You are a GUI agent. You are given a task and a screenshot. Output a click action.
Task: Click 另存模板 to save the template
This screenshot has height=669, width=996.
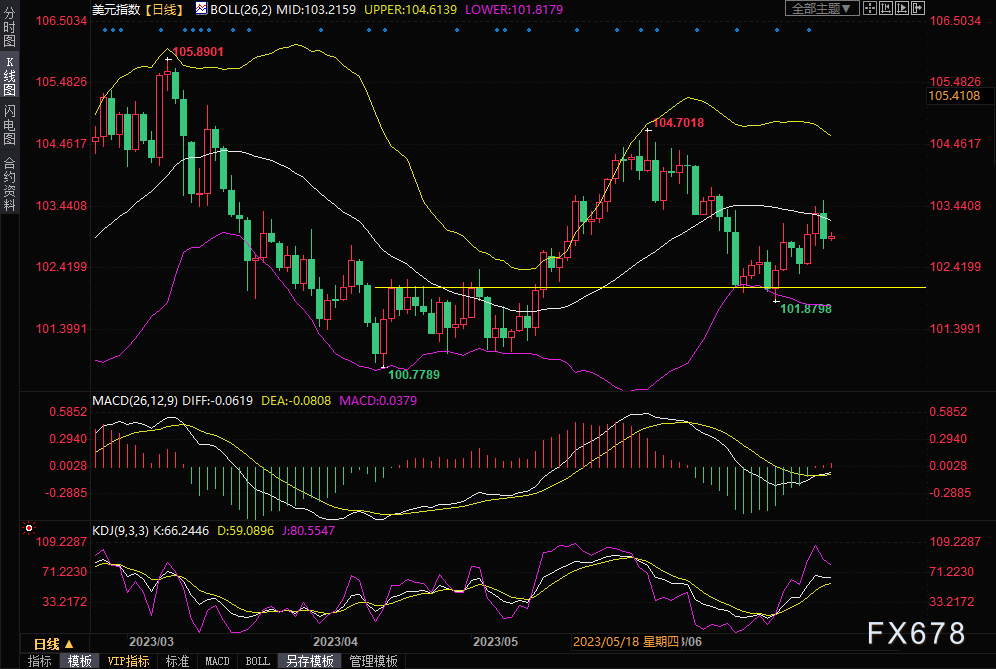309,661
